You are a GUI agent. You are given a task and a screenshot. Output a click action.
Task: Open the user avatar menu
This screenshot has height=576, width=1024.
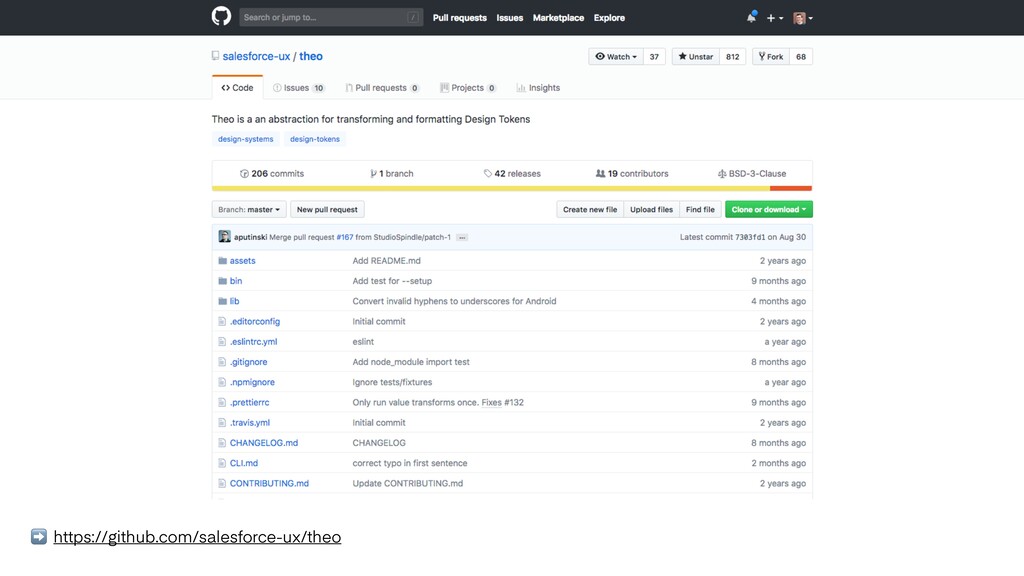[x=803, y=18]
